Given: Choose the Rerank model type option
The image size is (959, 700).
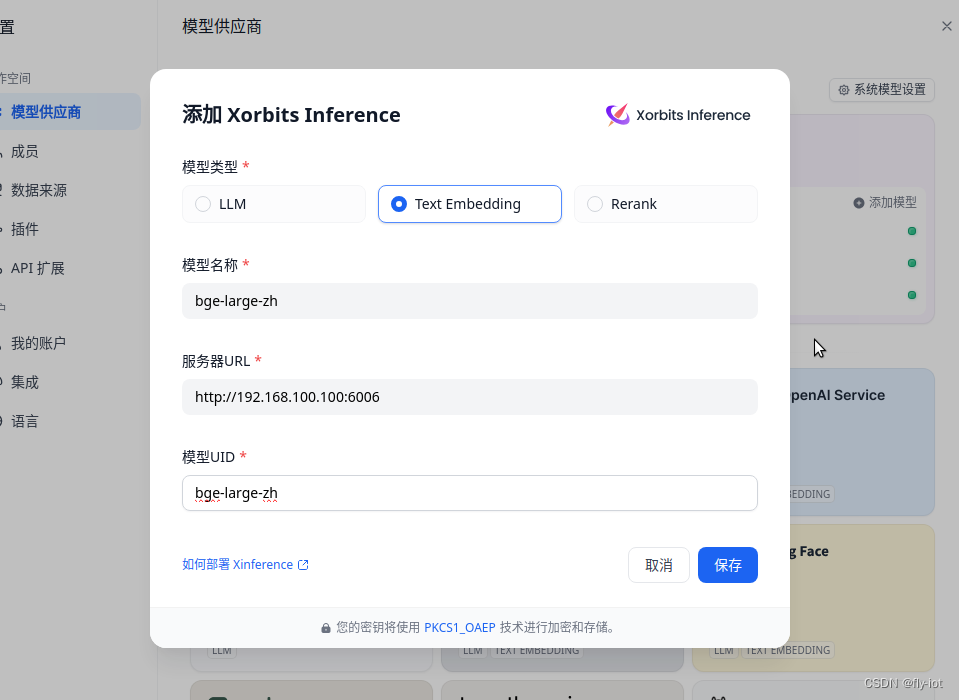Looking at the screenshot, I should pyautogui.click(x=665, y=204).
